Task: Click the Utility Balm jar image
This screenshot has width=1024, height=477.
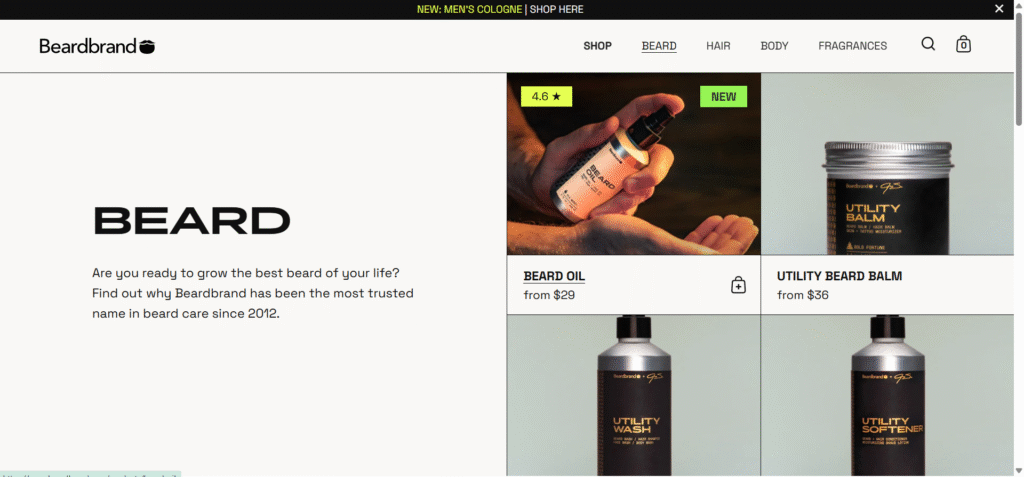Action: click(888, 164)
